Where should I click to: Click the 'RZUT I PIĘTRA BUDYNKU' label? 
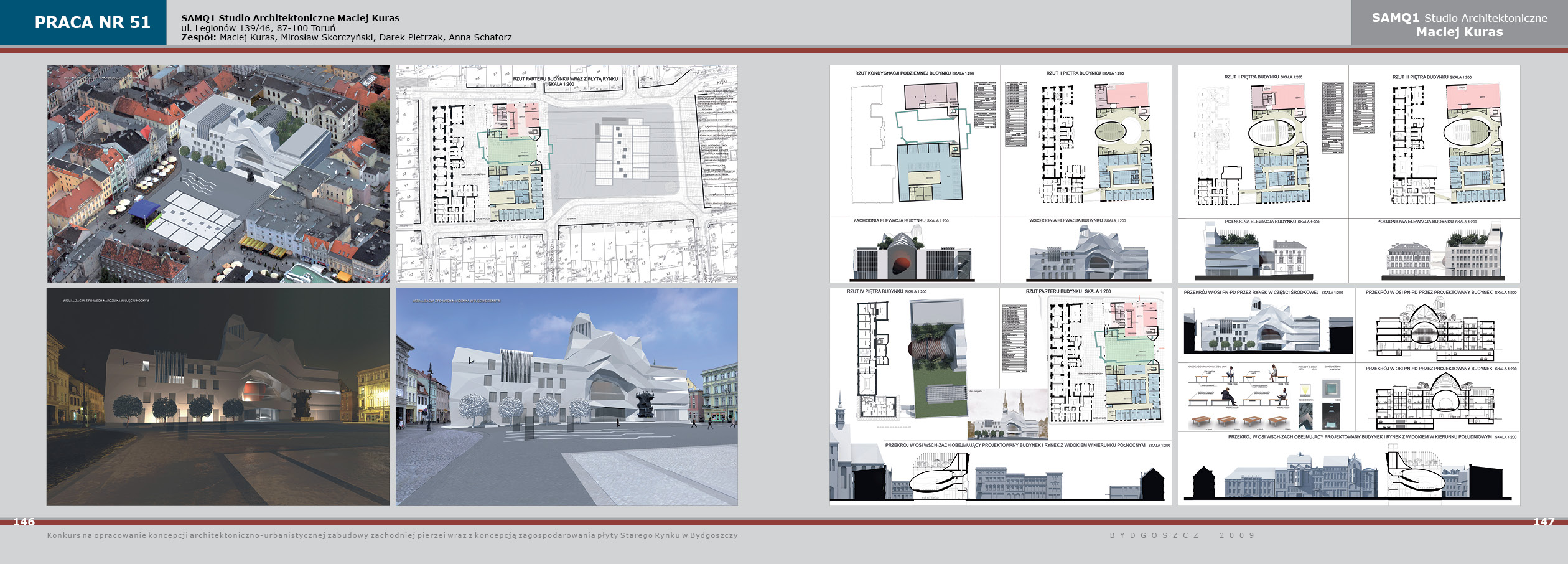pyautogui.click(x=1085, y=73)
